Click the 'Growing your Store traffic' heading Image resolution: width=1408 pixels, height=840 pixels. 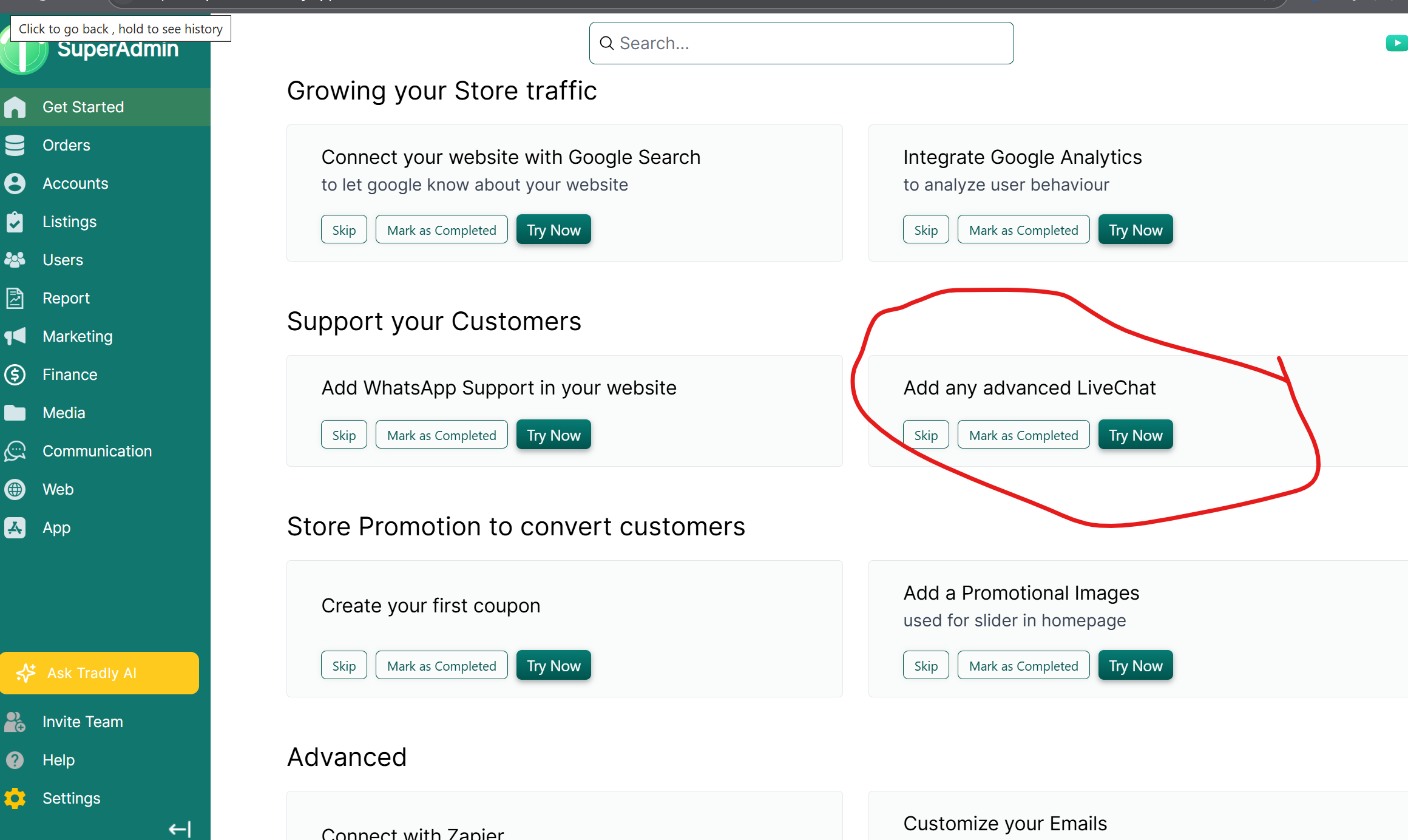[442, 91]
